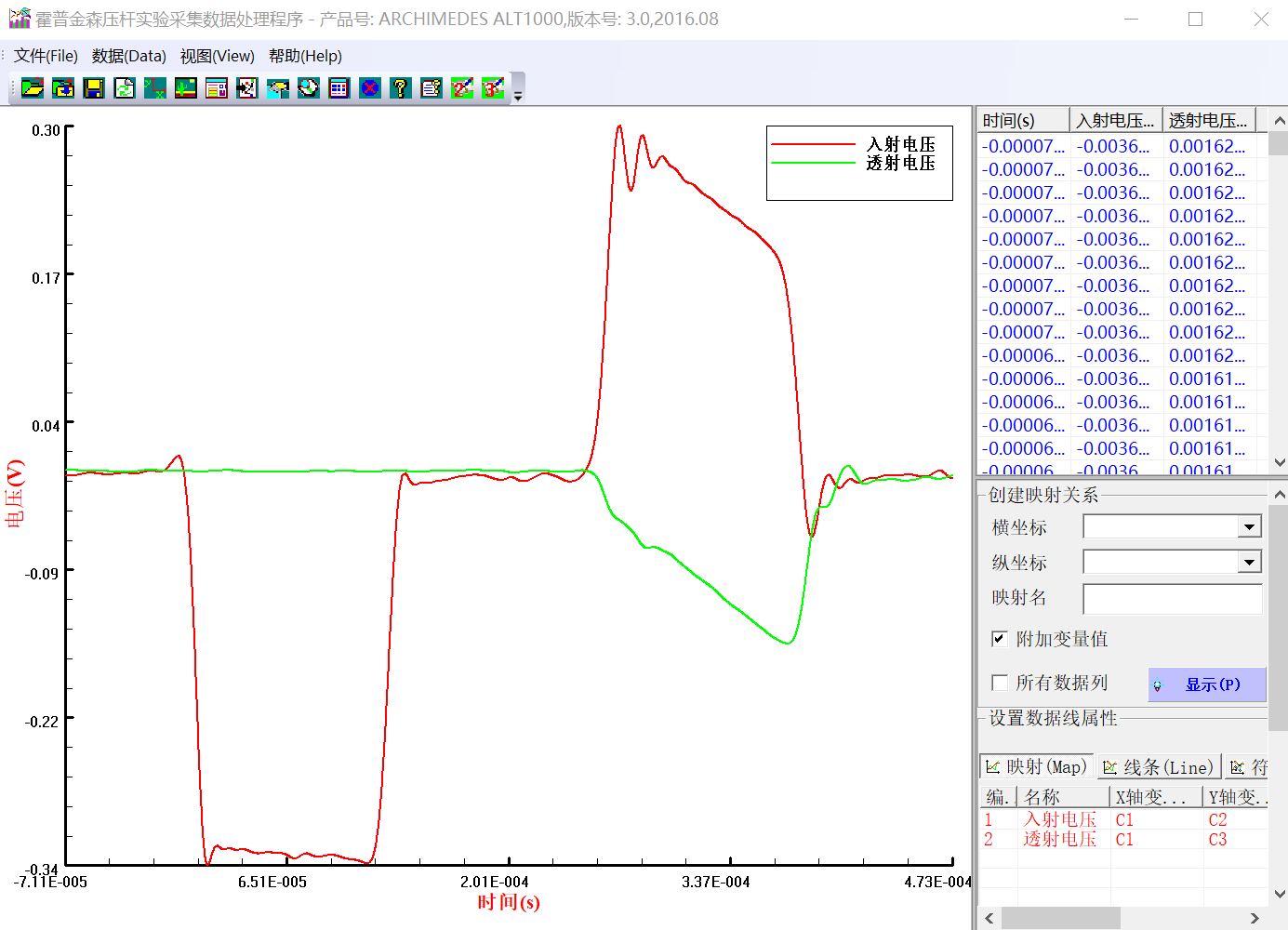The image size is (1288, 930).
Task: Click the green 透射电压 legend line
Action: point(813,163)
